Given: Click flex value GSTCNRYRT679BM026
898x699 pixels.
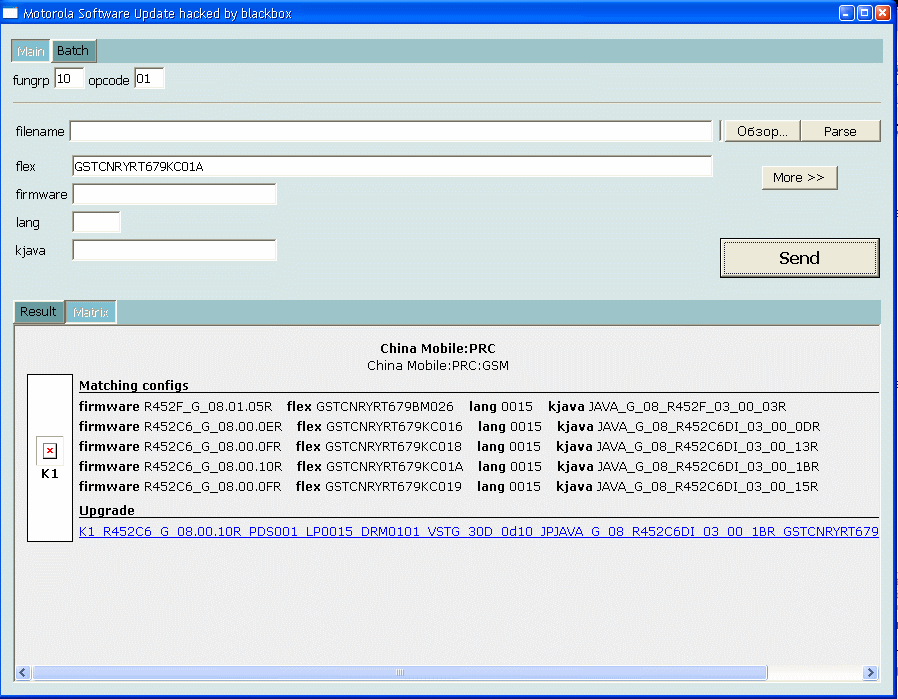Looking at the screenshot, I should click(x=385, y=406).
